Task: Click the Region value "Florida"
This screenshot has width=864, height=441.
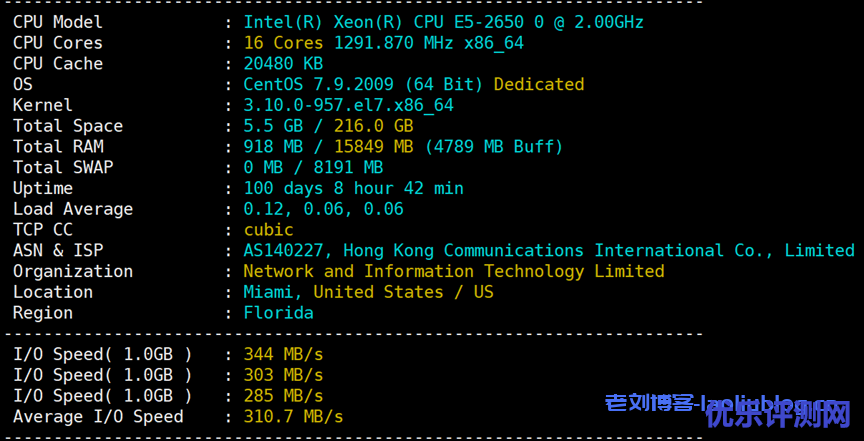Action: click(278, 313)
